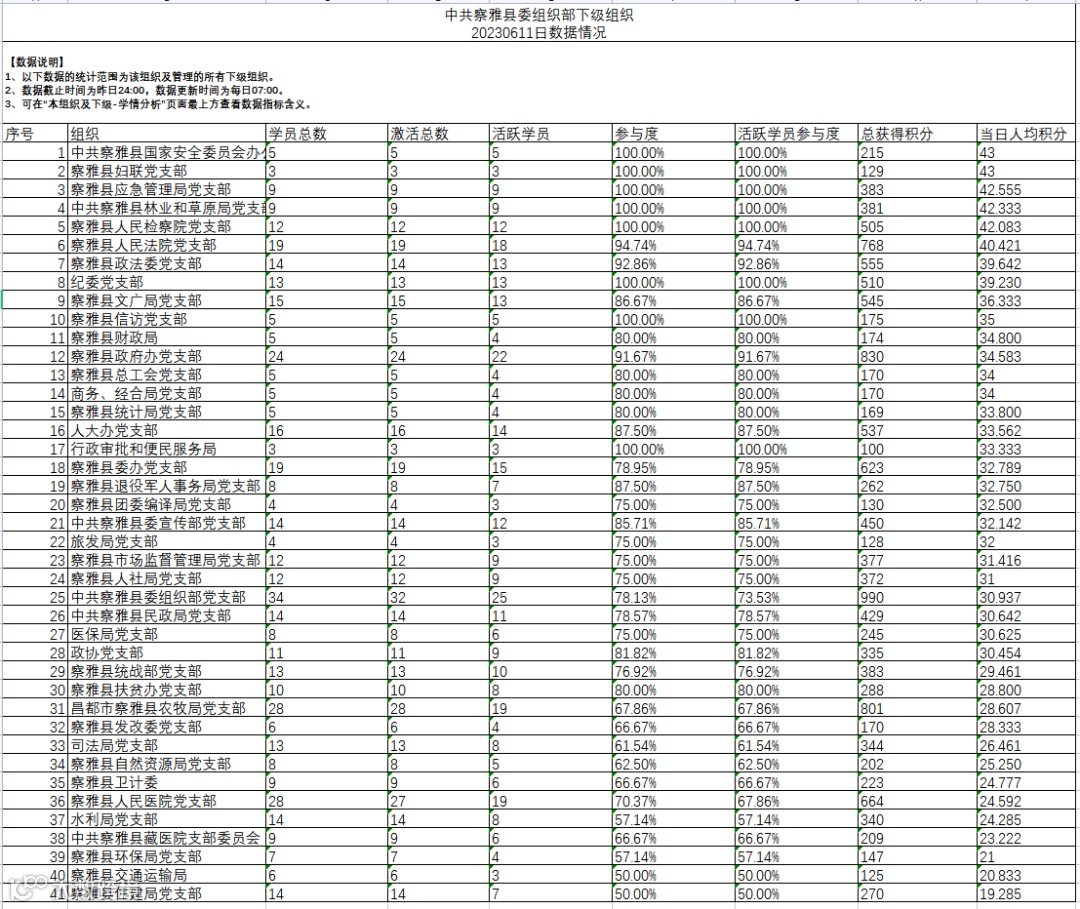Select the 序号 column header cell
Viewport: 1080px width, 909px height.
tap(34, 134)
